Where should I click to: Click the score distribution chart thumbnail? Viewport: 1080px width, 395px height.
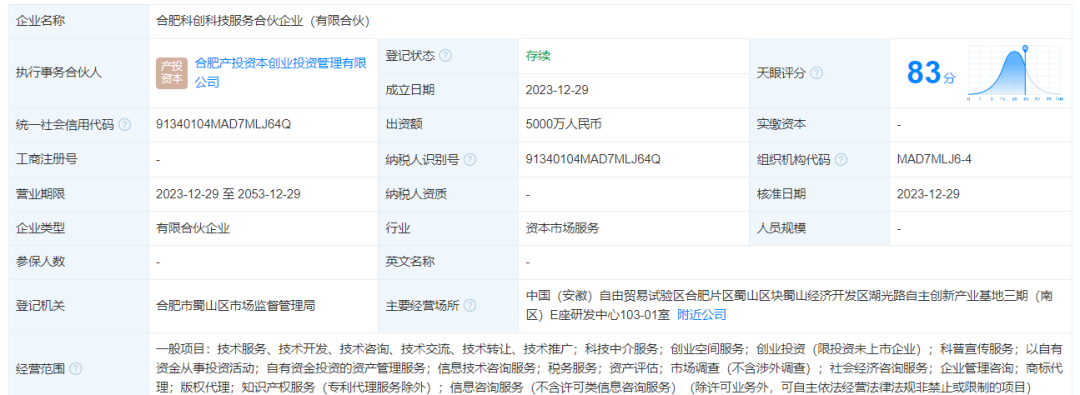point(1016,74)
